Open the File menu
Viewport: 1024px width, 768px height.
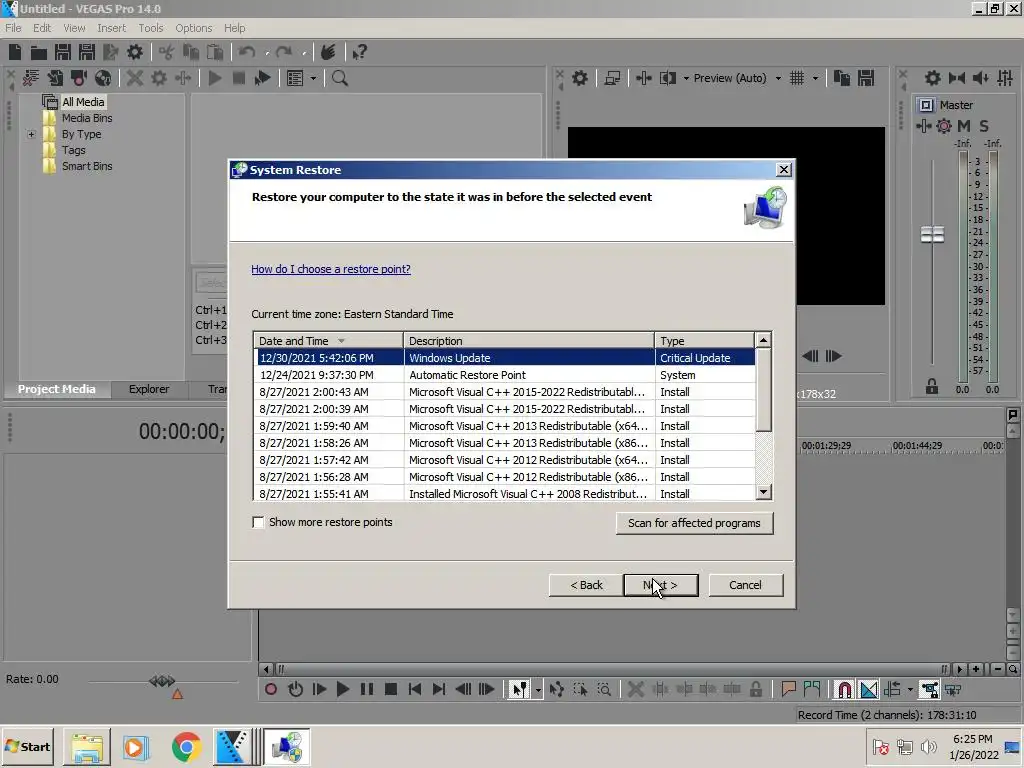[x=13, y=28]
